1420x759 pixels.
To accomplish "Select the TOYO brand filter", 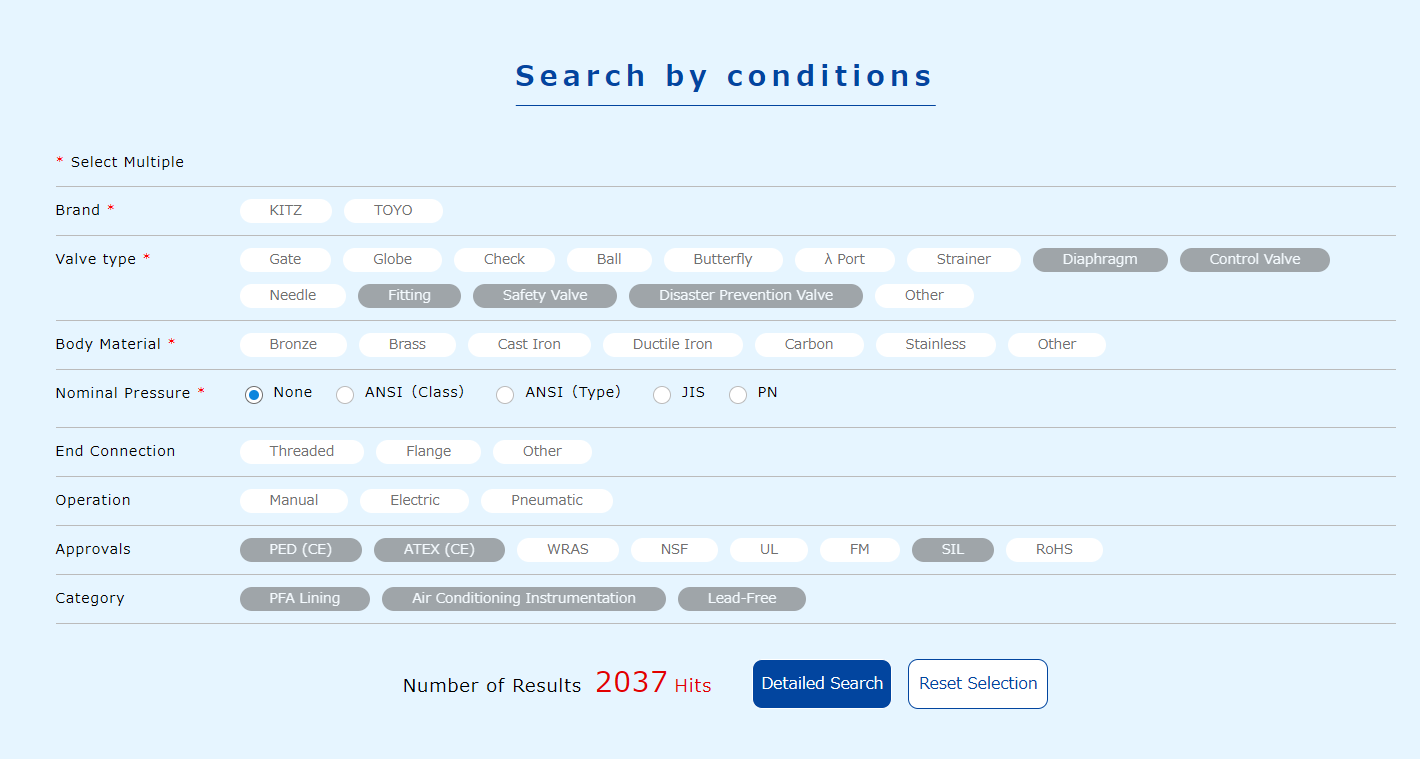I will [392, 210].
